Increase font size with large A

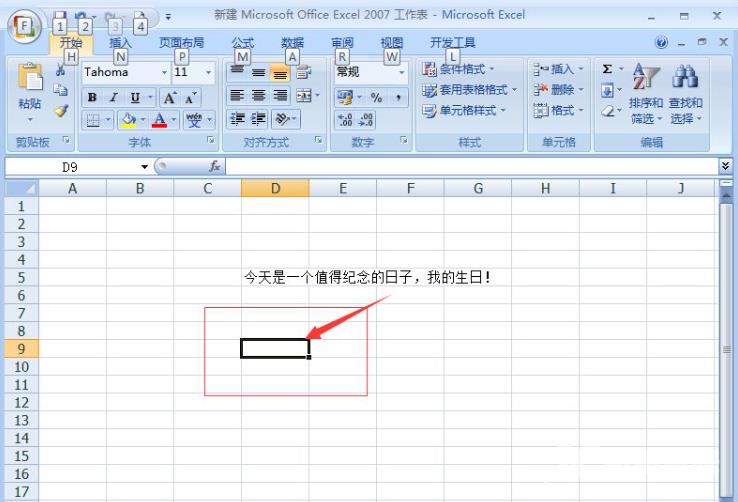pos(169,98)
